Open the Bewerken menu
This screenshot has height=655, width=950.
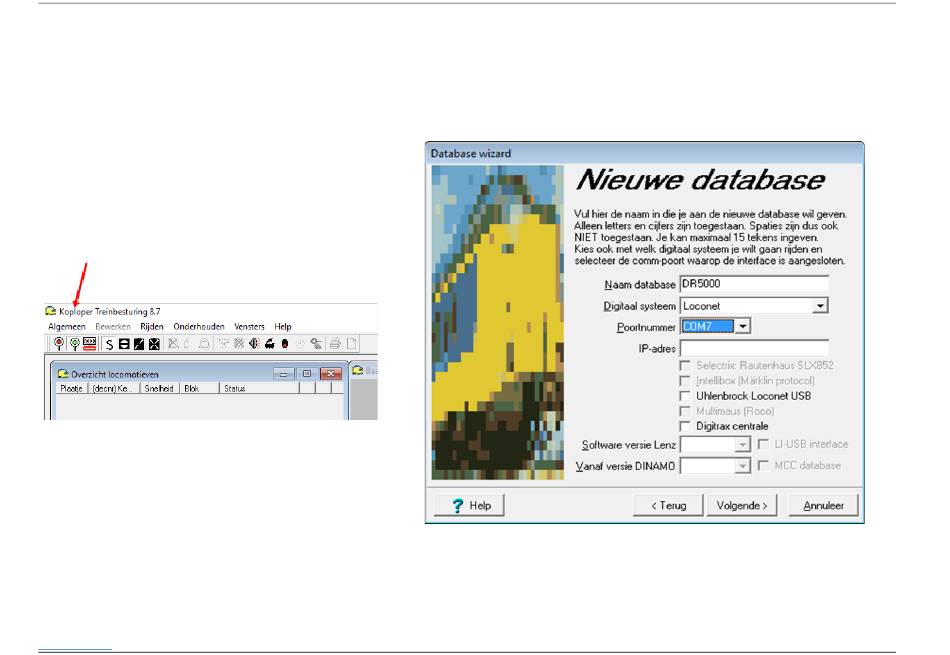(113, 327)
